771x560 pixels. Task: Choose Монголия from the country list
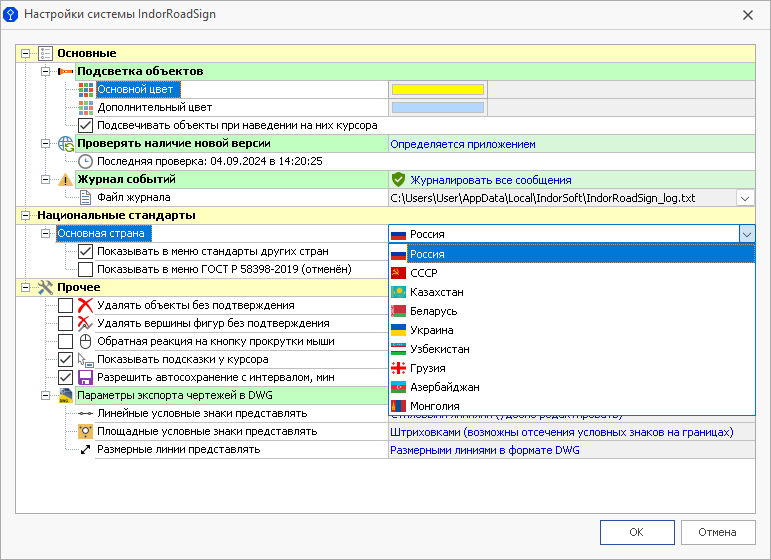pos(572,406)
